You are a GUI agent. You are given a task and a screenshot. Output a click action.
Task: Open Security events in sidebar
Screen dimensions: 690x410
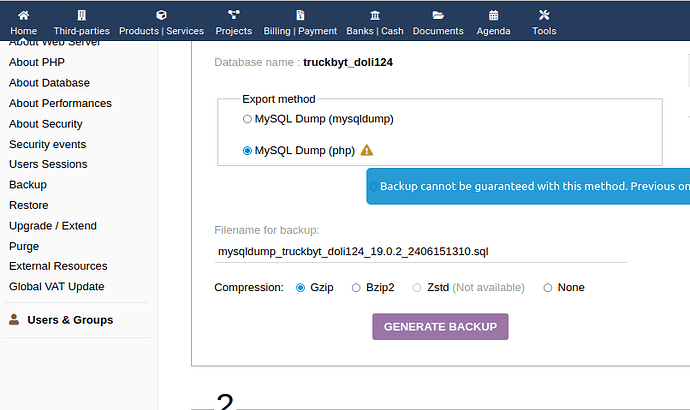click(47, 144)
